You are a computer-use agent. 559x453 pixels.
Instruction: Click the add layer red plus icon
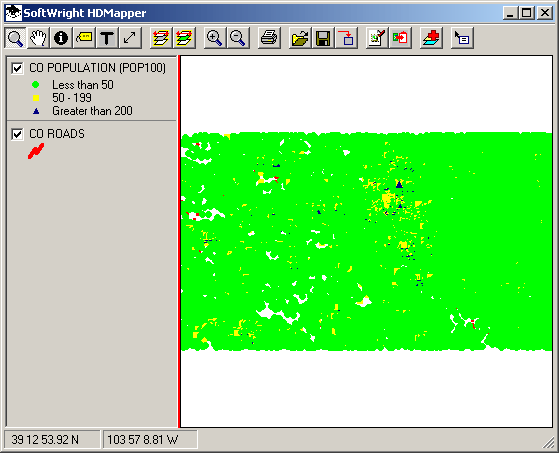pyautogui.click(x=431, y=38)
